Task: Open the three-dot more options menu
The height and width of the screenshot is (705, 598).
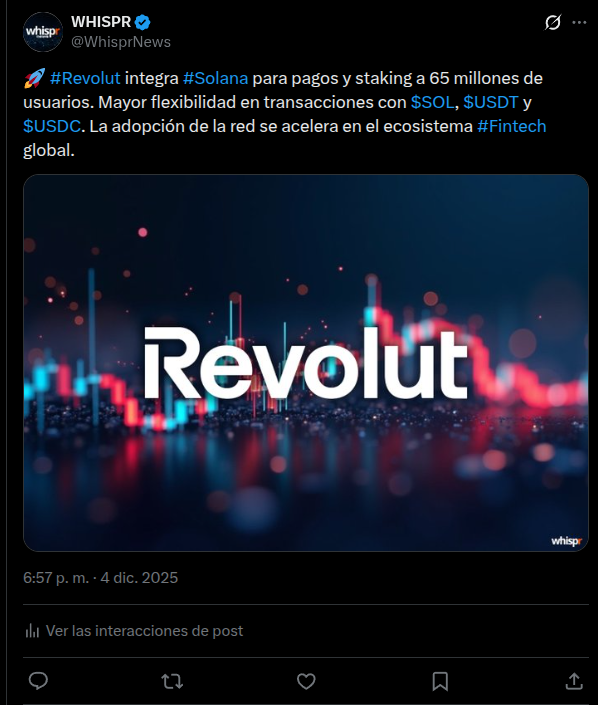Action: [579, 22]
